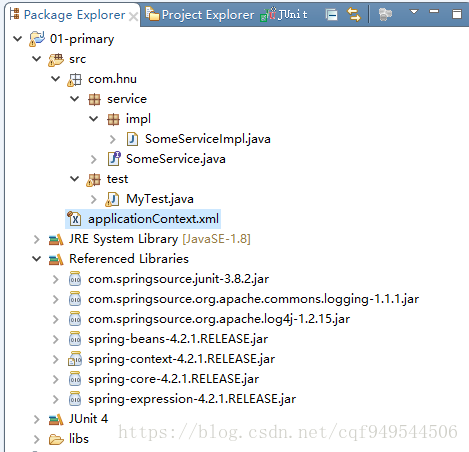Viewport: 469px width, 452px height.
Task: Select spring-context-4.2.1.RELEASE.jar label
Action: tap(181, 359)
